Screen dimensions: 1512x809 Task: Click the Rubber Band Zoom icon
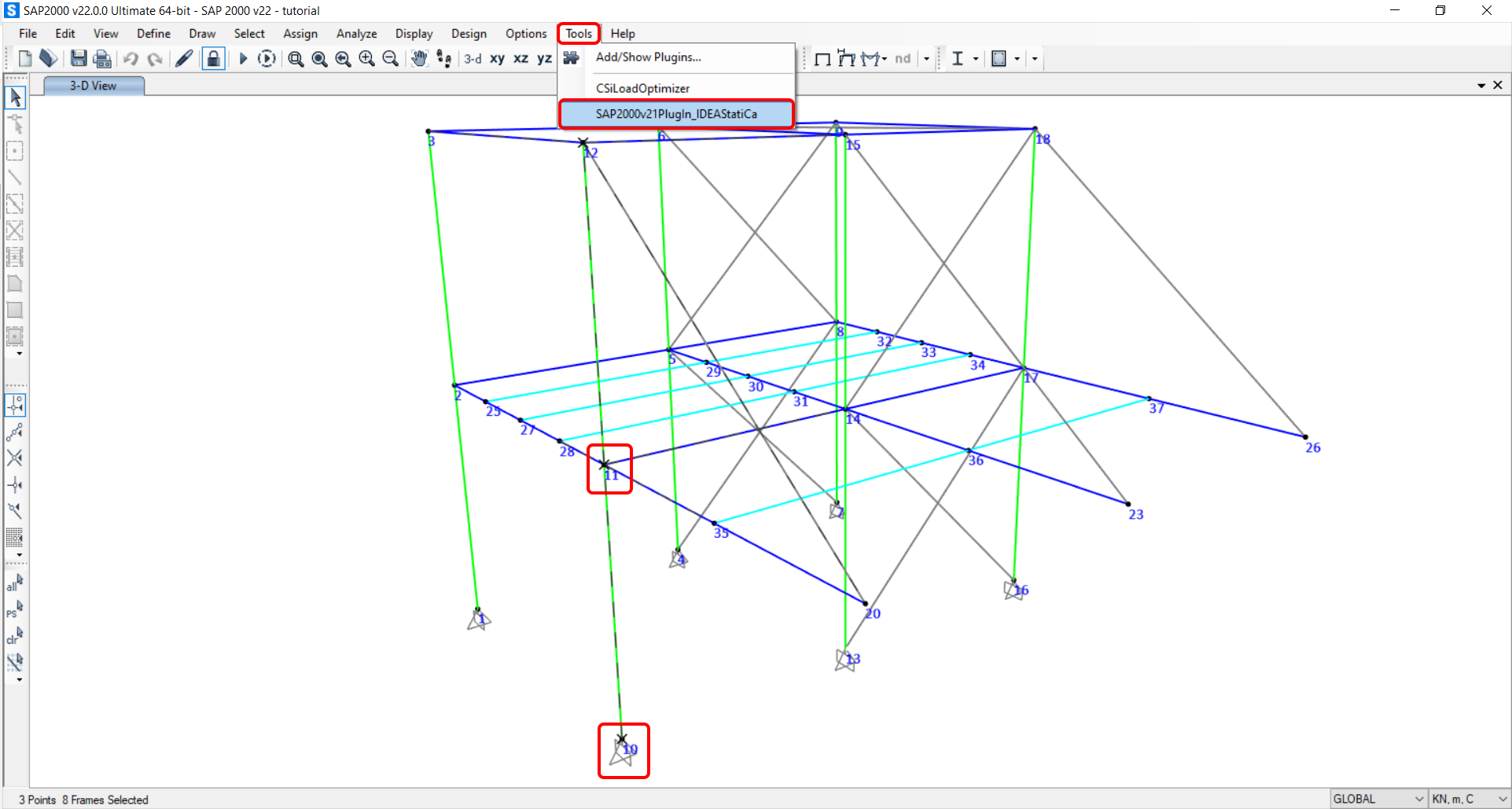[x=296, y=59]
